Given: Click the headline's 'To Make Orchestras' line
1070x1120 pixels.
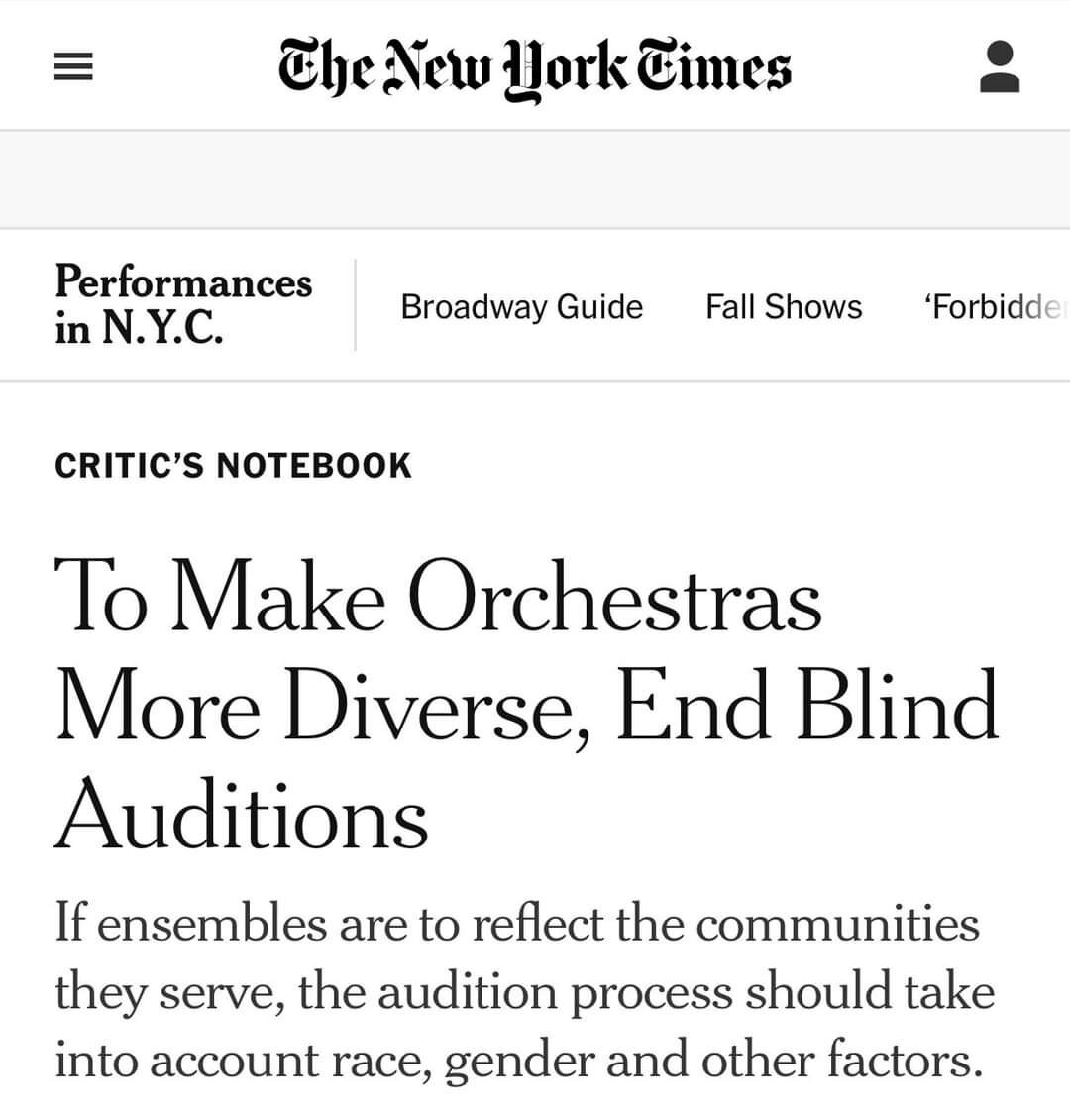Looking at the screenshot, I should point(438,598).
